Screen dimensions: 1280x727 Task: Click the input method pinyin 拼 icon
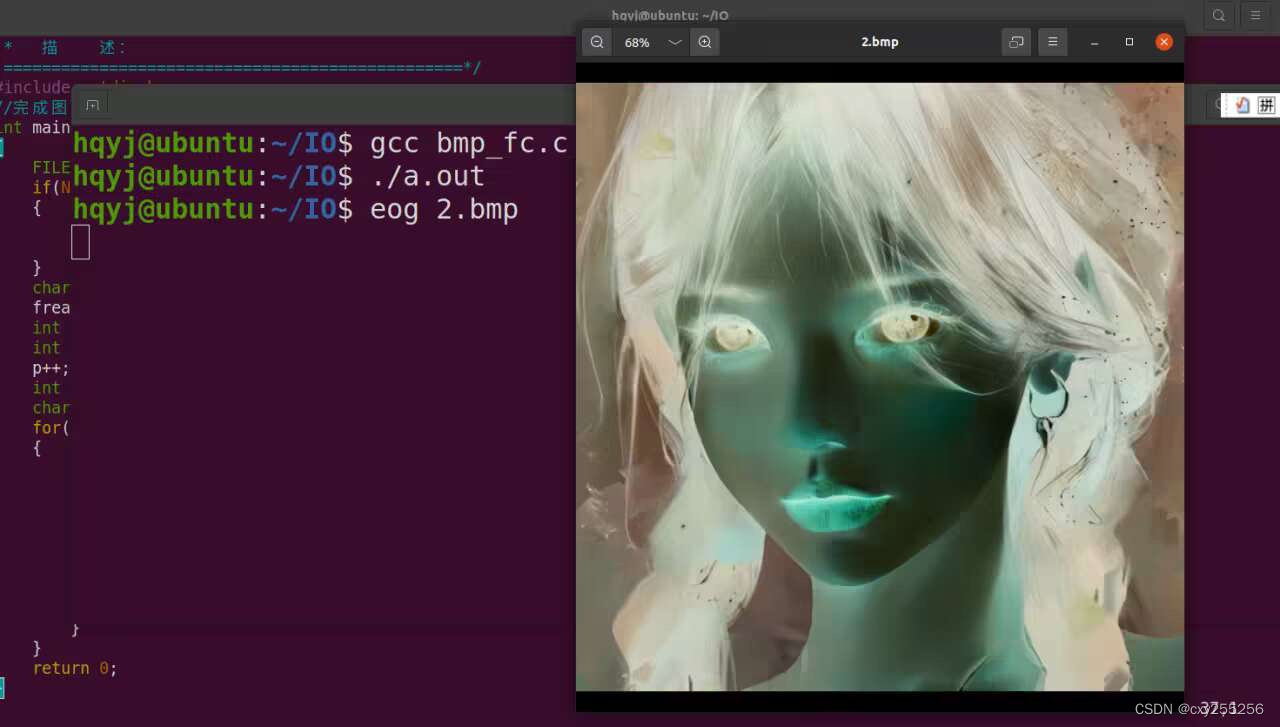click(x=1266, y=105)
